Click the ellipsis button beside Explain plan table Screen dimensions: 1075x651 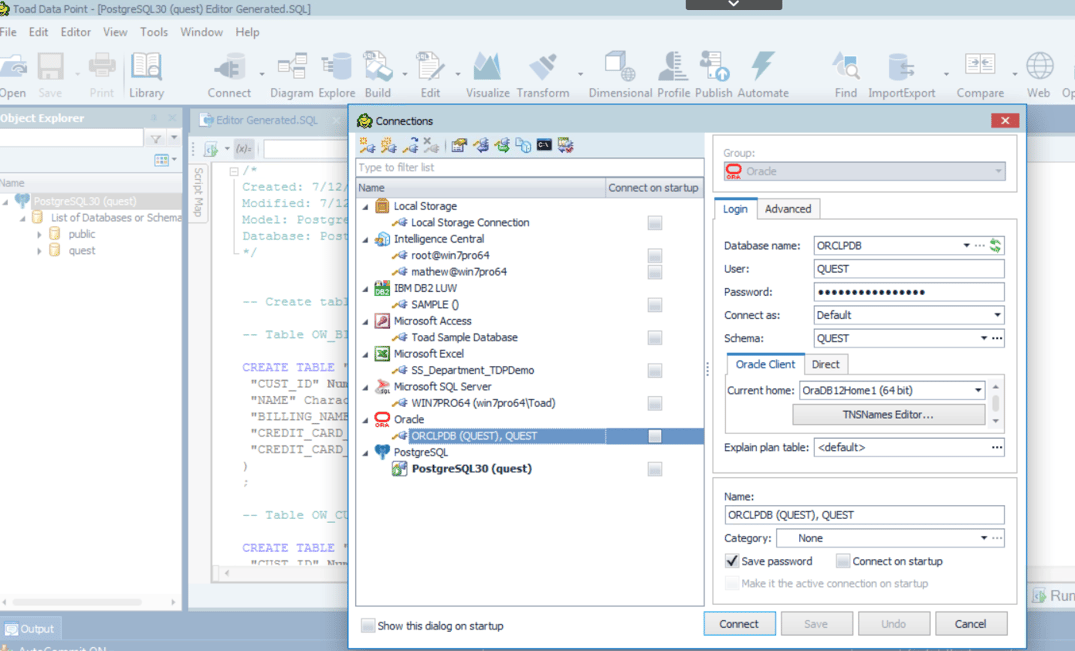pos(997,447)
